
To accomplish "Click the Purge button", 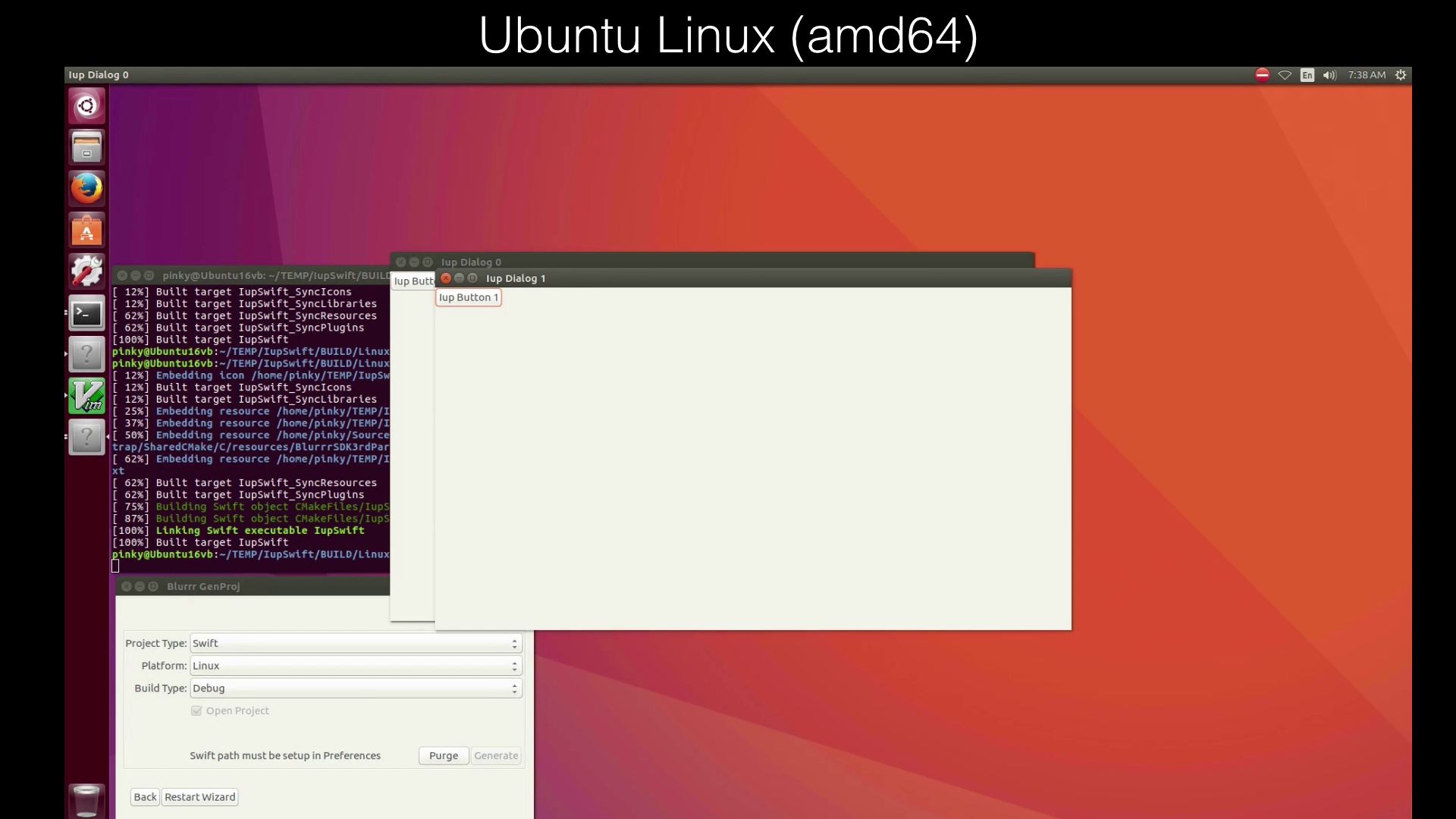I will (444, 756).
